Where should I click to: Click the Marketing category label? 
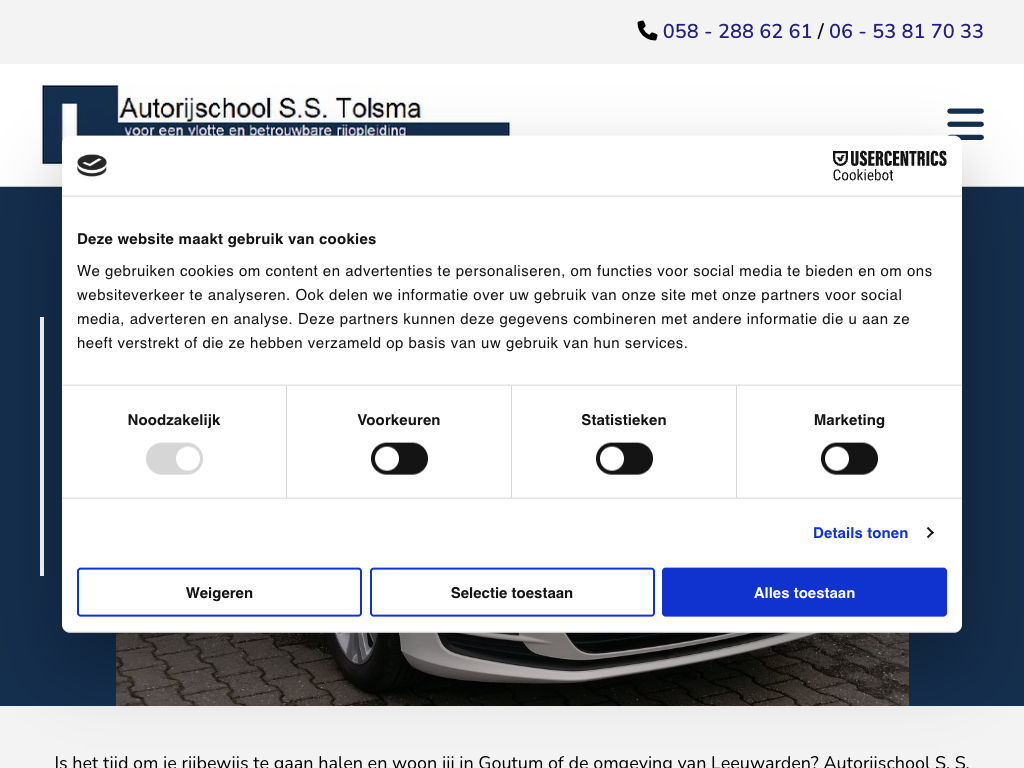(x=849, y=420)
